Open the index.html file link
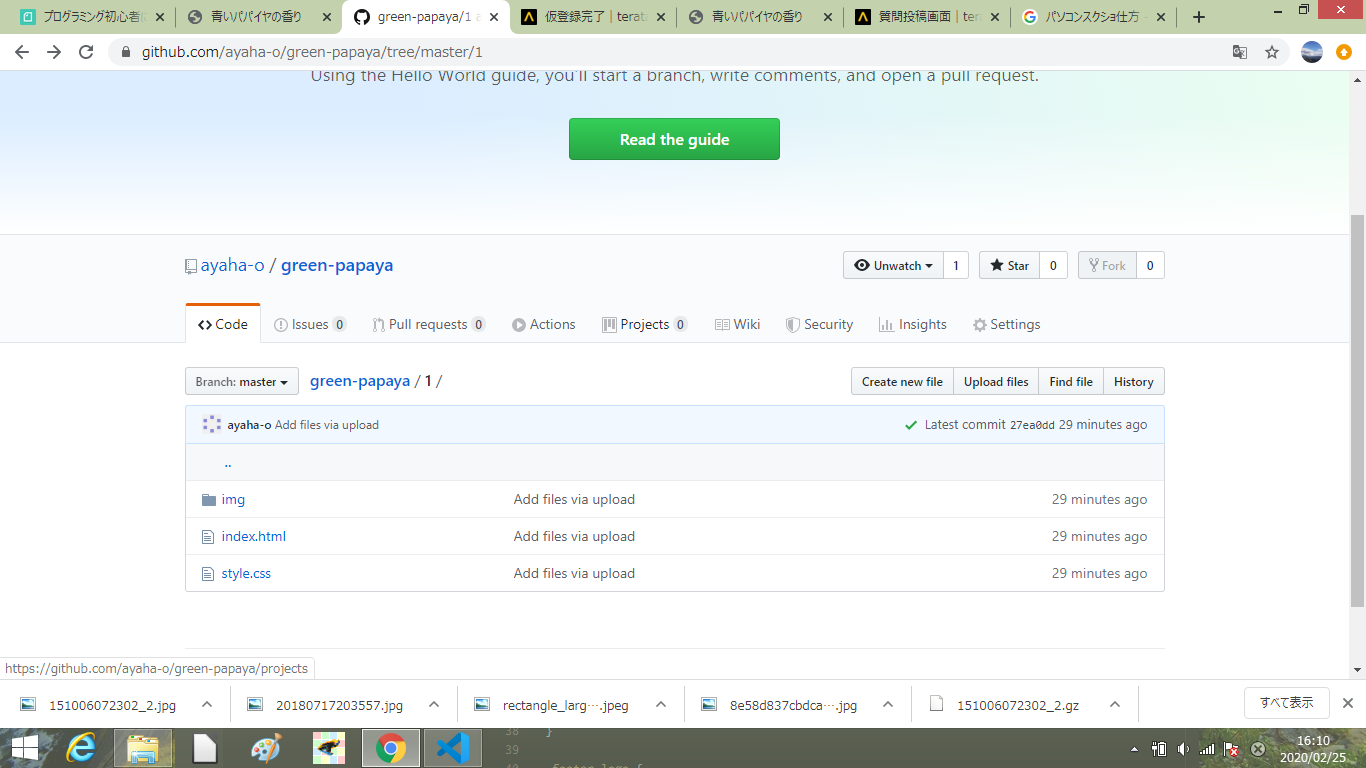The height and width of the screenshot is (768, 1366). [253, 536]
